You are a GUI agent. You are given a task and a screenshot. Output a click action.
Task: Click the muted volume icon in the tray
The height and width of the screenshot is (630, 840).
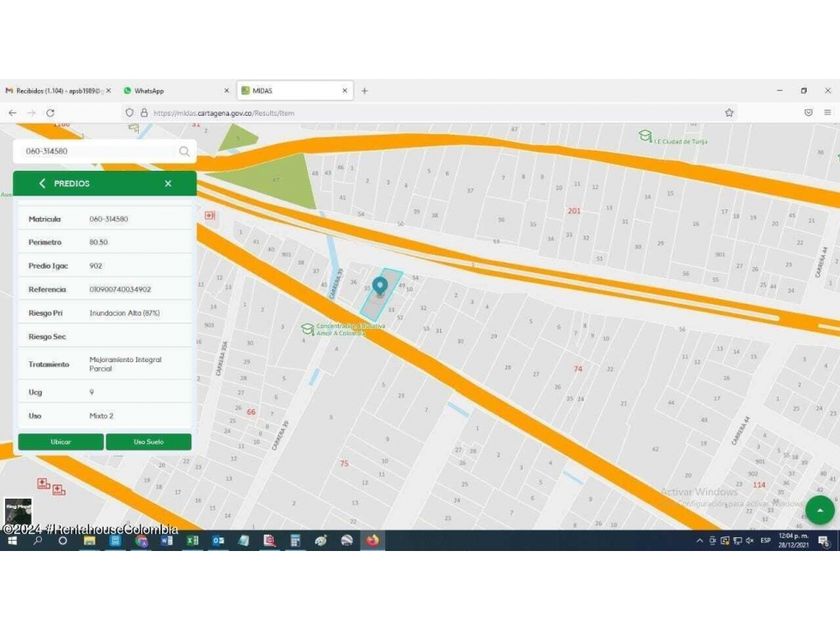tap(751, 541)
